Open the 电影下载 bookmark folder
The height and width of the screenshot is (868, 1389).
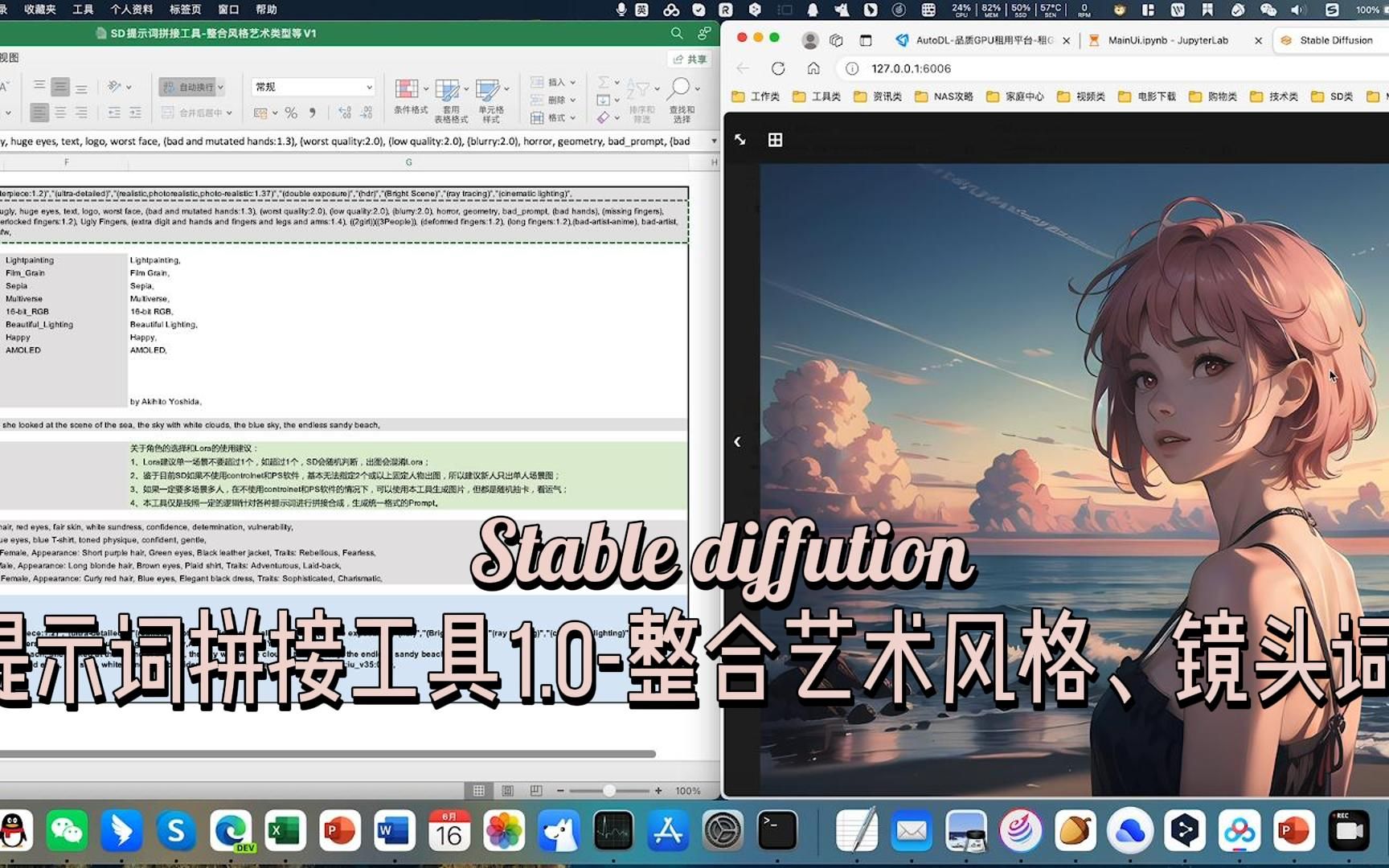(1147, 96)
